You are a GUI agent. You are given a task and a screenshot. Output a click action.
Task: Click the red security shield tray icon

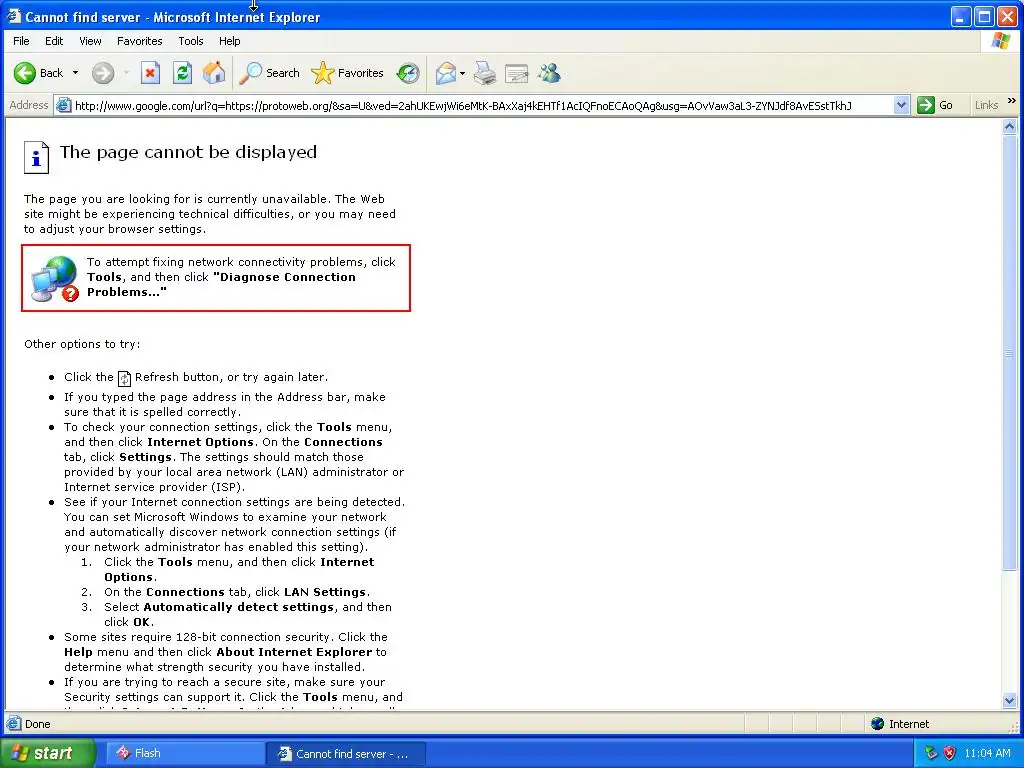(x=950, y=753)
